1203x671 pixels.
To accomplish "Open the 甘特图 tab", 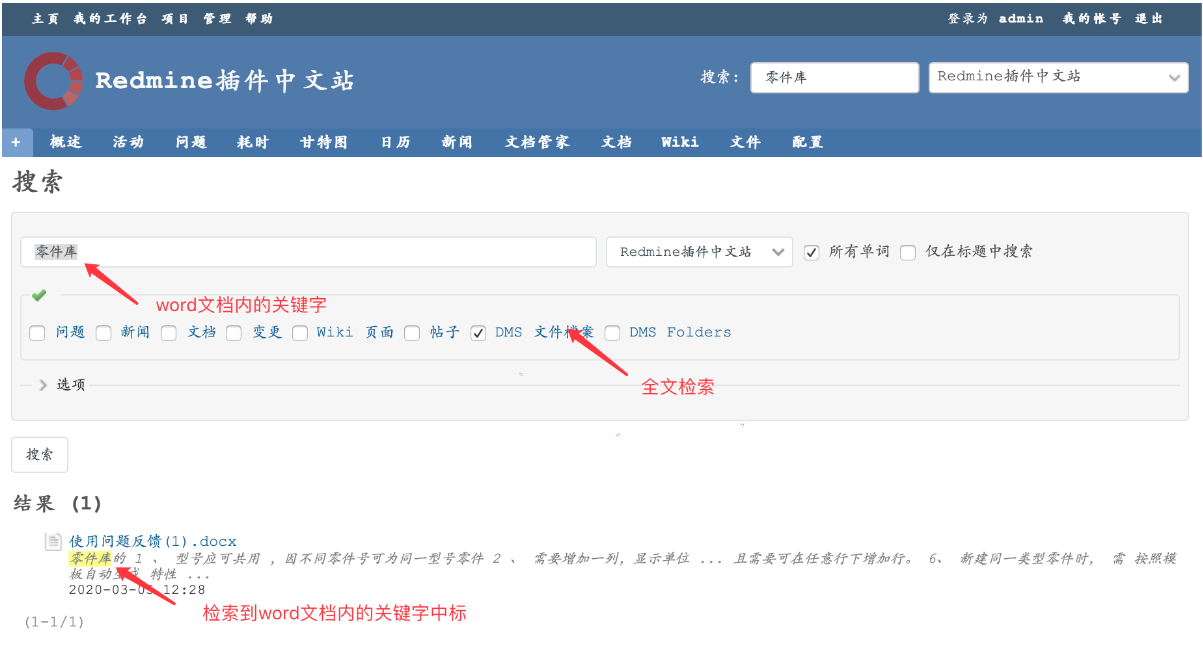I will (324, 142).
